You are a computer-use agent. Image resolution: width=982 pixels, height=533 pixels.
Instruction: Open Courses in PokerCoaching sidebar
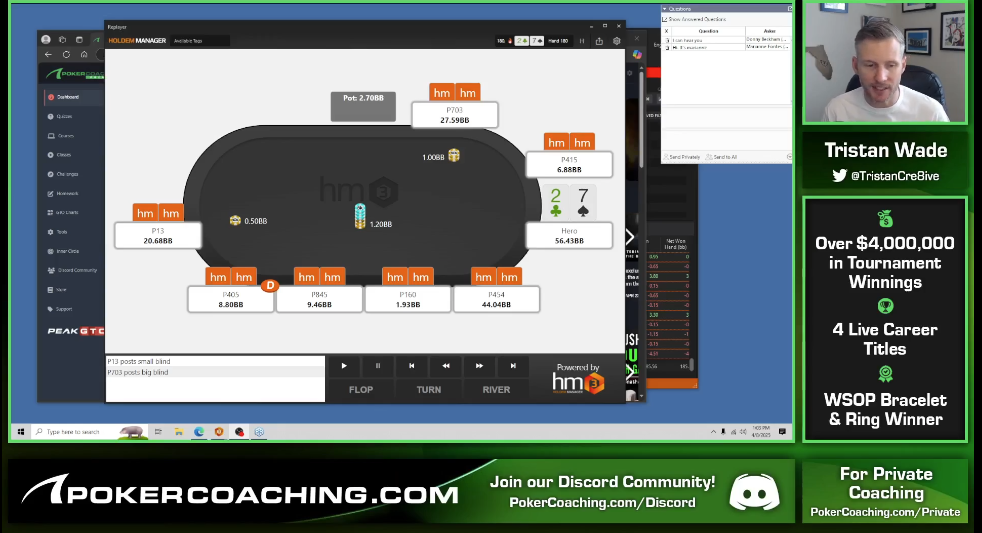tap(65, 136)
